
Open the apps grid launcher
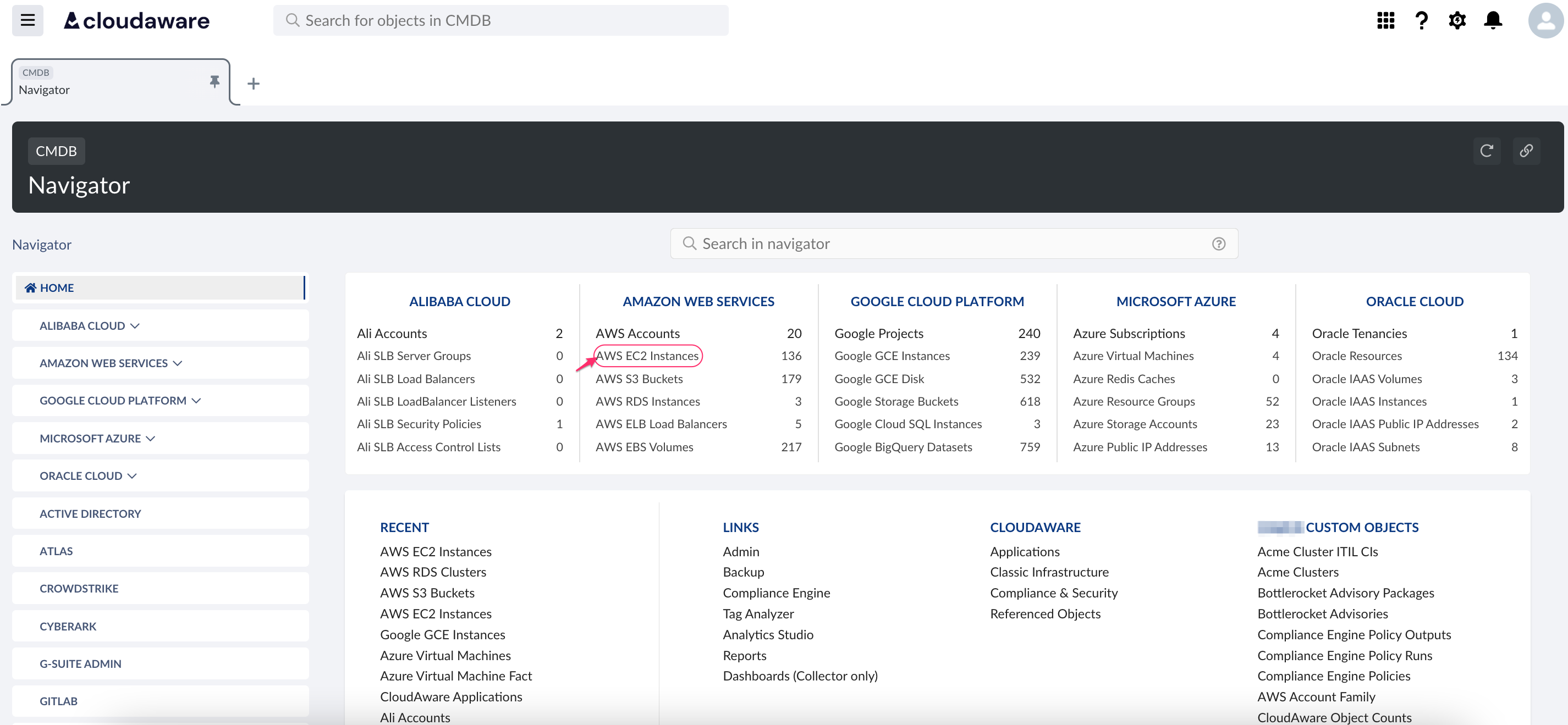point(1385,20)
